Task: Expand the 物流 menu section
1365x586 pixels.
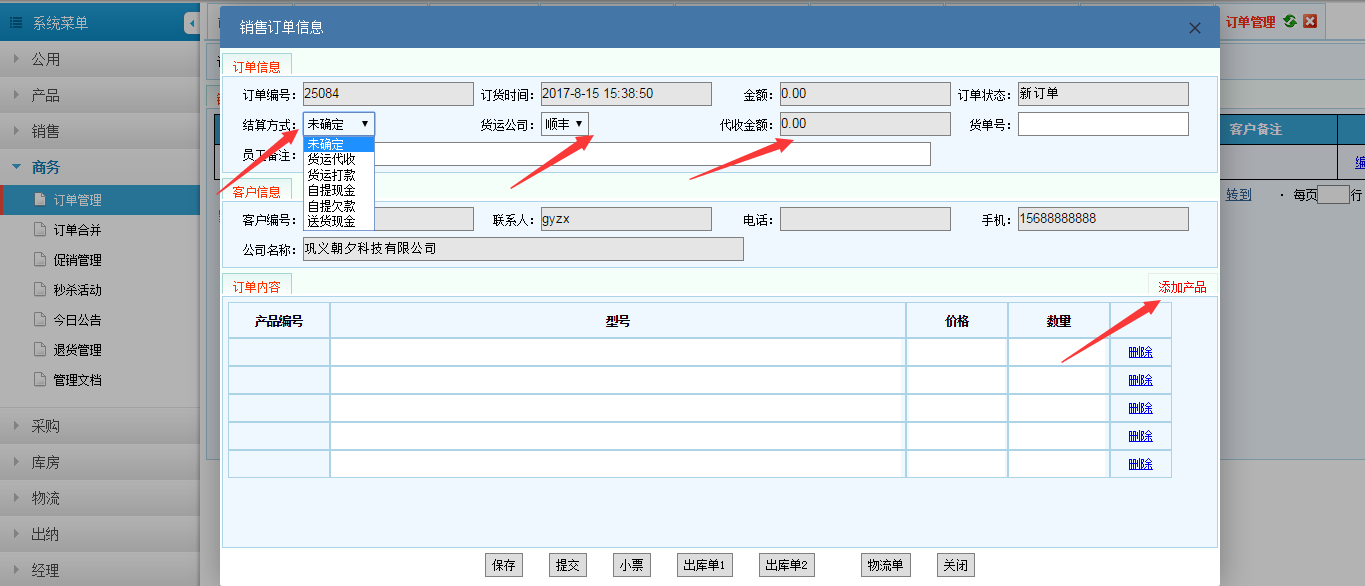Action: click(100, 498)
